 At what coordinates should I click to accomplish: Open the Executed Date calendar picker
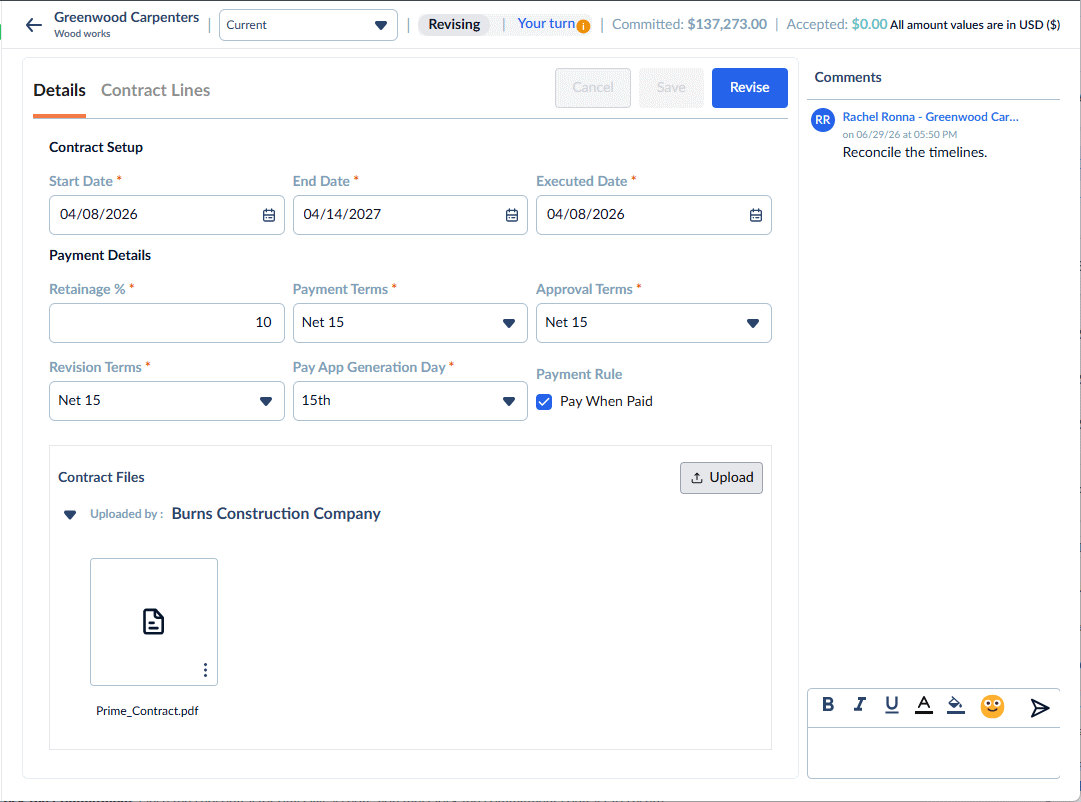click(756, 215)
